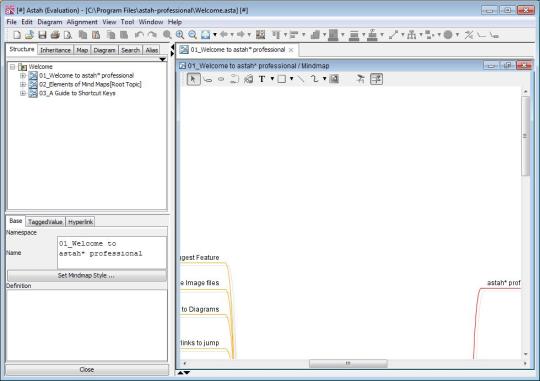Screen dimensions: 540x381
Task: Click the Forward navigation arrow icon
Action: click(241, 34)
